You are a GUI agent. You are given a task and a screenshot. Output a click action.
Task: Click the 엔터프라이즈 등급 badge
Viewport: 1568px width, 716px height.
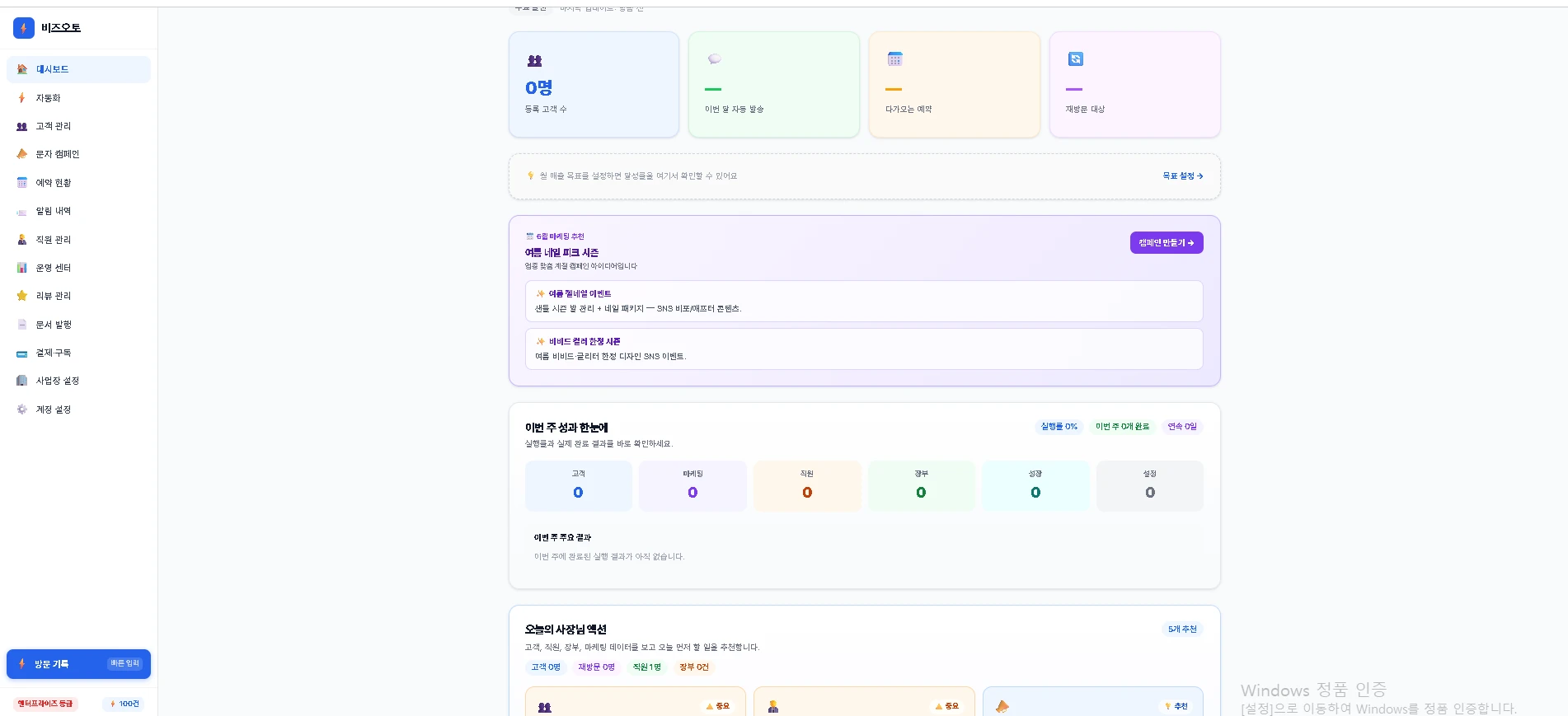(x=45, y=704)
